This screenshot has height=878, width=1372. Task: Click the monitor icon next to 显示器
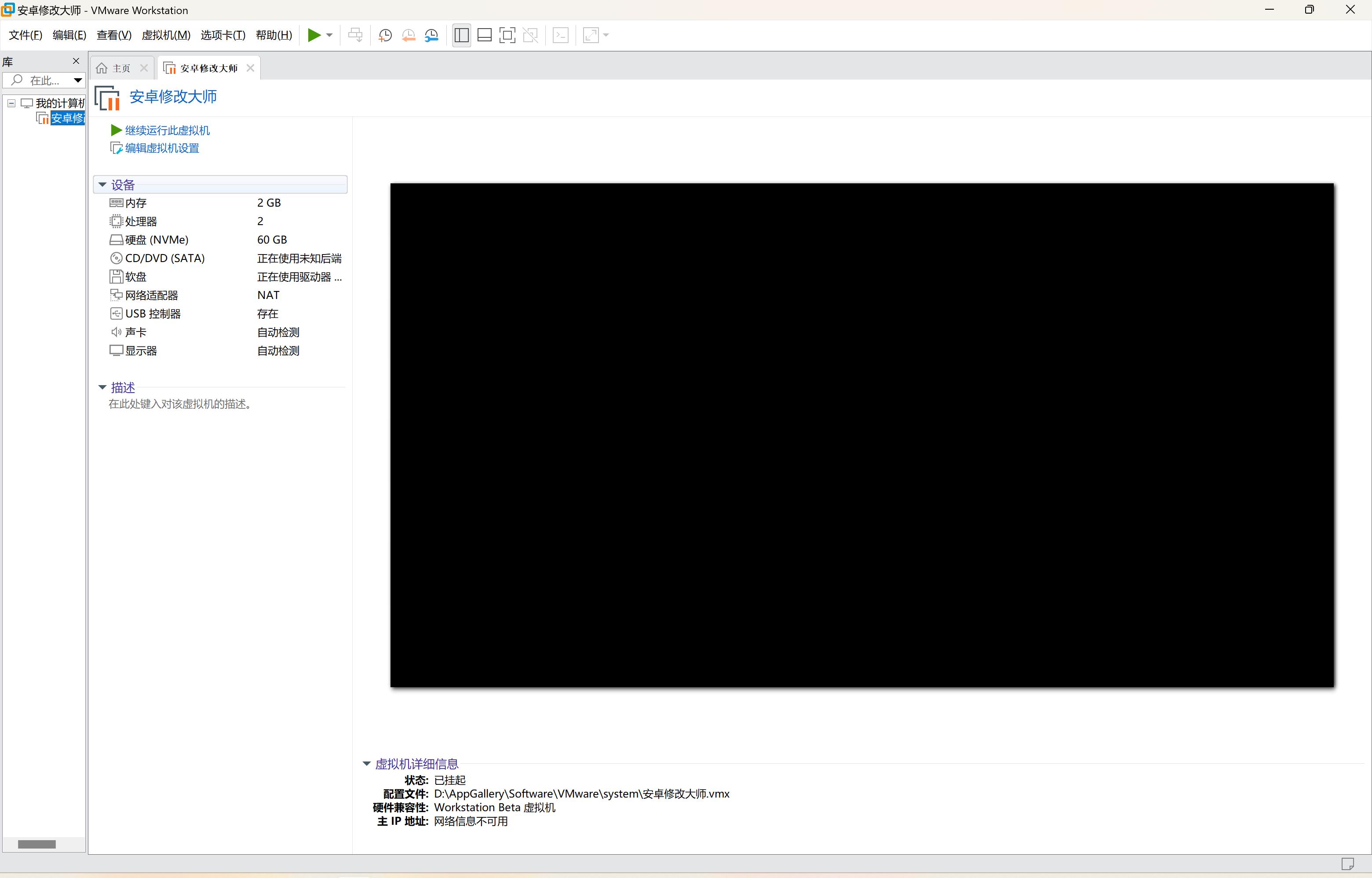117,351
